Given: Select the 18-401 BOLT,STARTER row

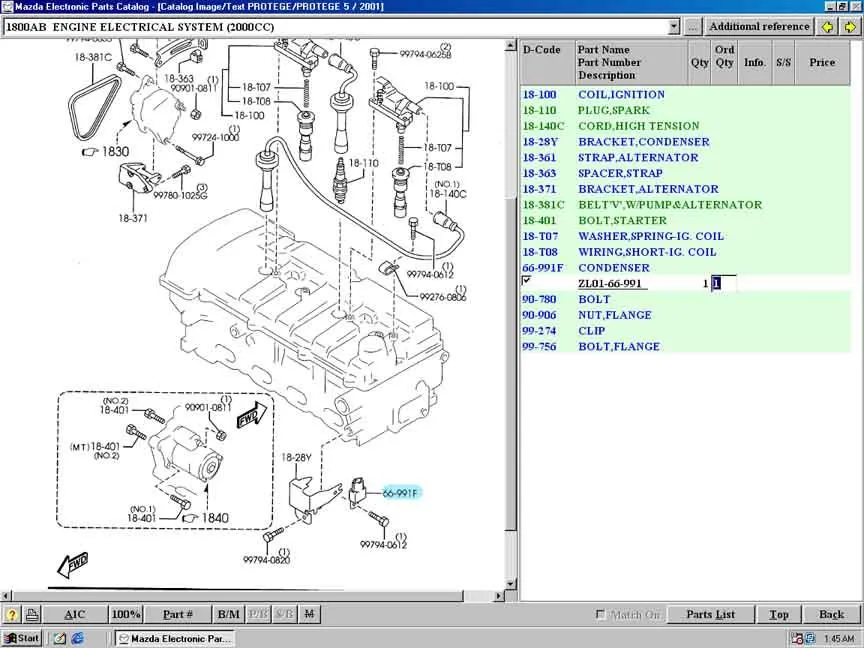Looking at the screenshot, I should click(685, 220).
